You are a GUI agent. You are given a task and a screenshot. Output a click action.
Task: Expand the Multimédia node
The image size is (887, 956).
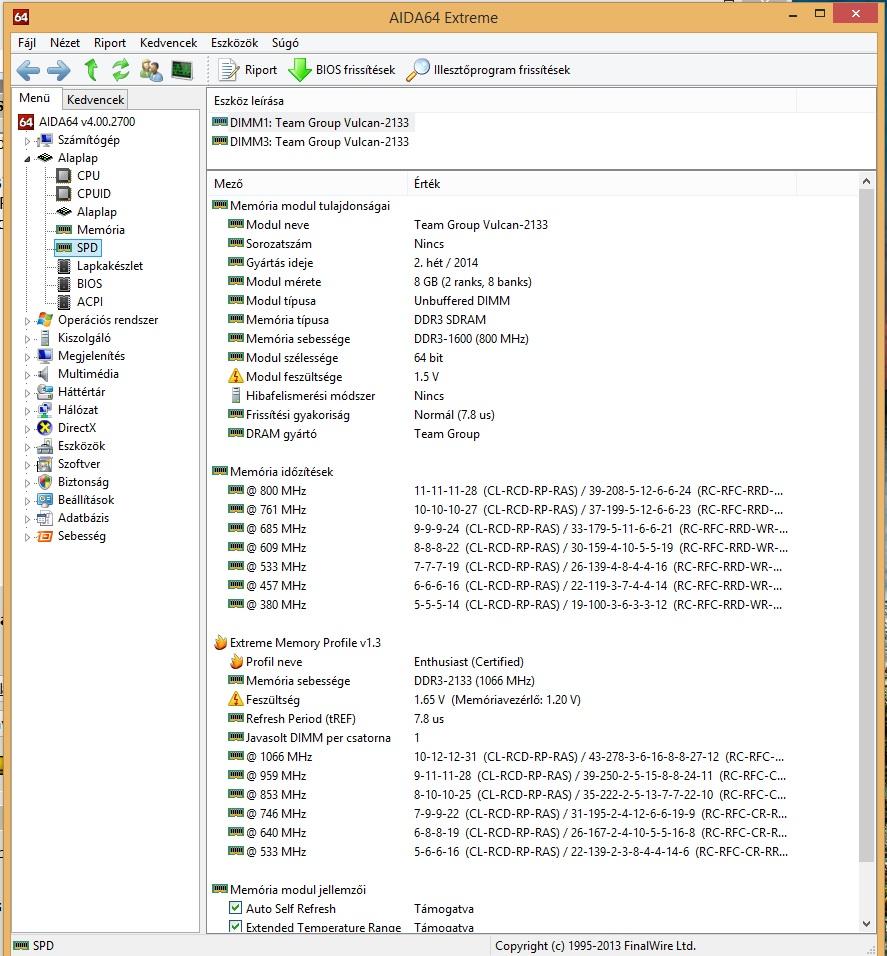(27, 374)
